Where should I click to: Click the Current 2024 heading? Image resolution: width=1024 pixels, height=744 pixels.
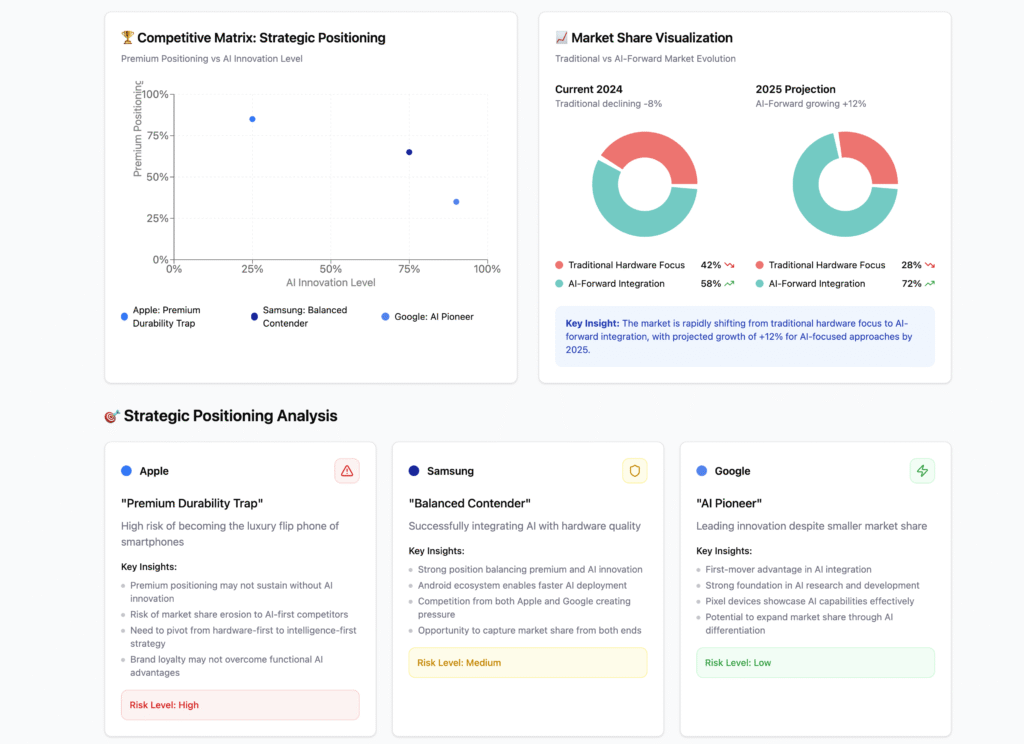point(588,89)
